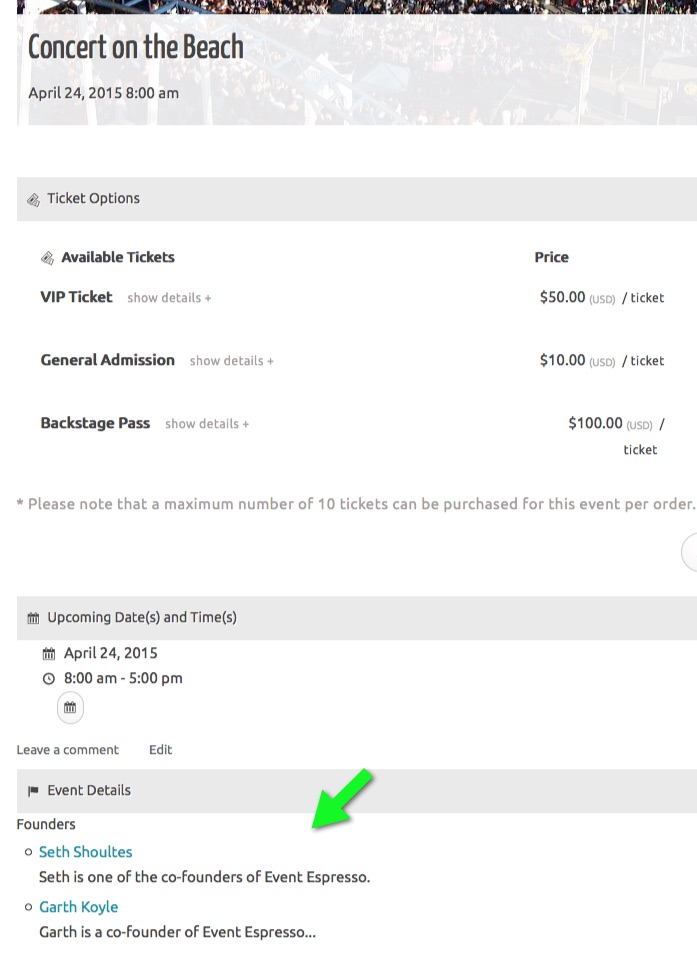Click the Ticket Options section header
This screenshot has height=961, width=697.
(357, 199)
